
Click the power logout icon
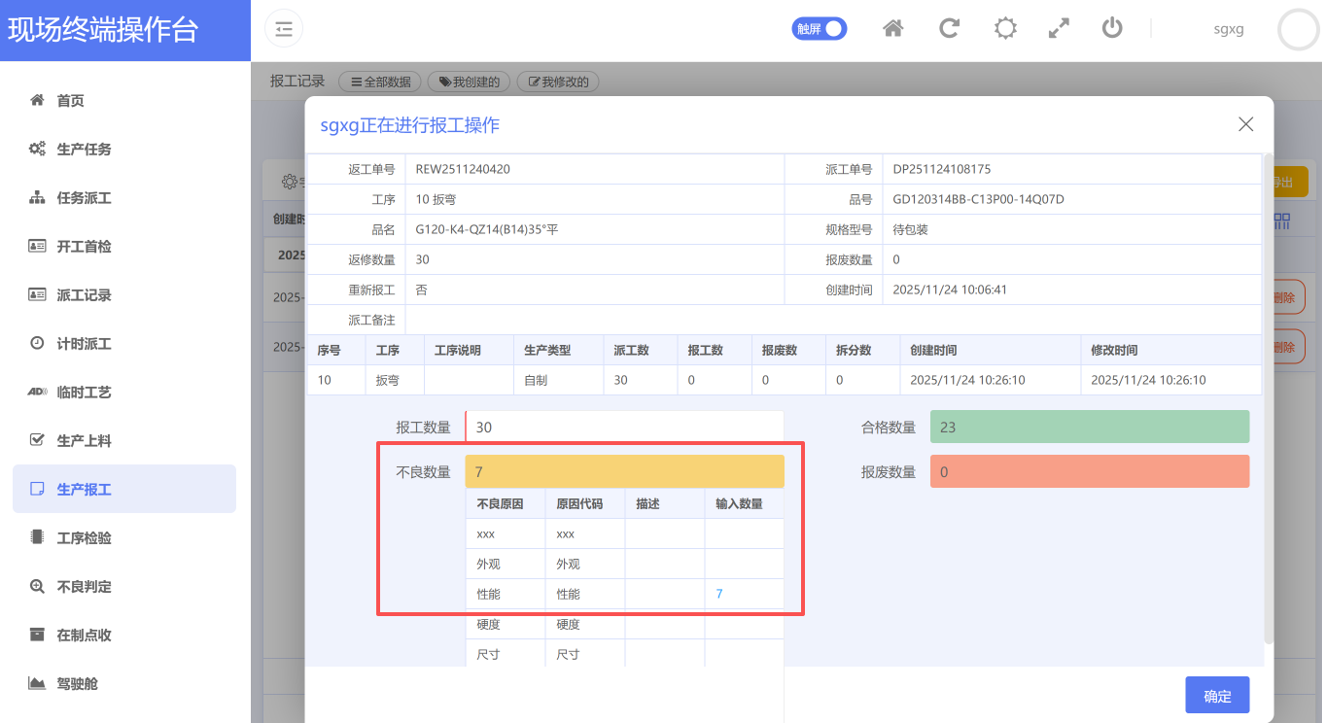pyautogui.click(x=1112, y=28)
